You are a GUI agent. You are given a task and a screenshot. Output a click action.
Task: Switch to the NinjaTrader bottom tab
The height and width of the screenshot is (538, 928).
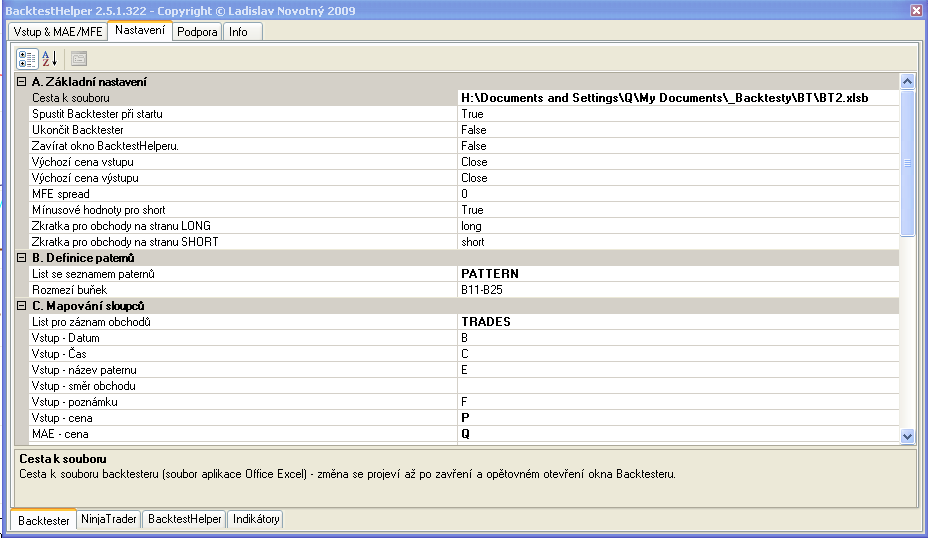(x=109, y=519)
